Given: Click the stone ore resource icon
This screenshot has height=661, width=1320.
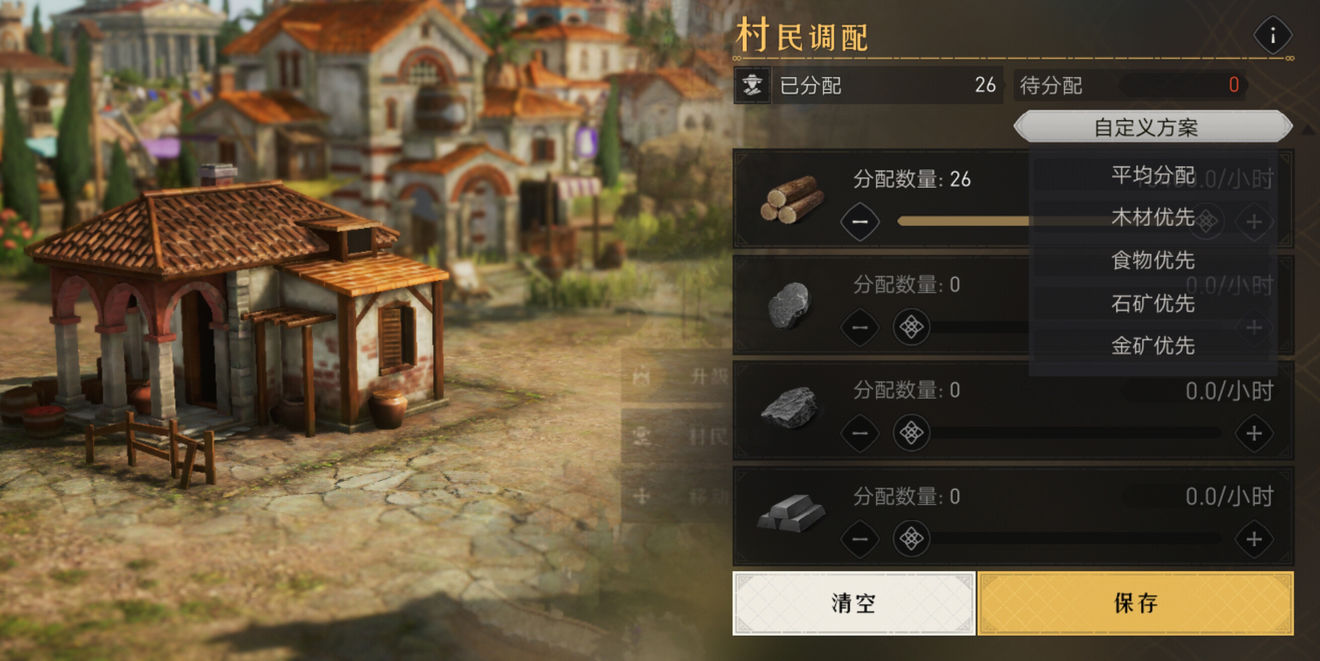Looking at the screenshot, I should tap(789, 408).
